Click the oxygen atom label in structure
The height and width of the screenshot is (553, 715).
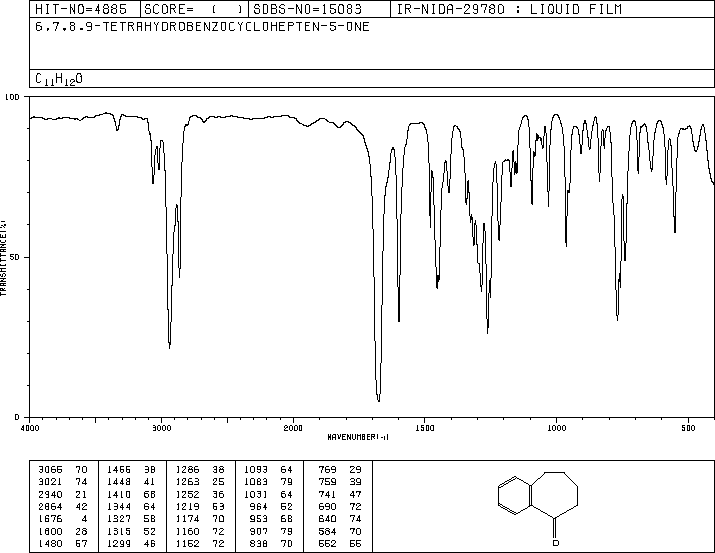[x=555, y=543]
